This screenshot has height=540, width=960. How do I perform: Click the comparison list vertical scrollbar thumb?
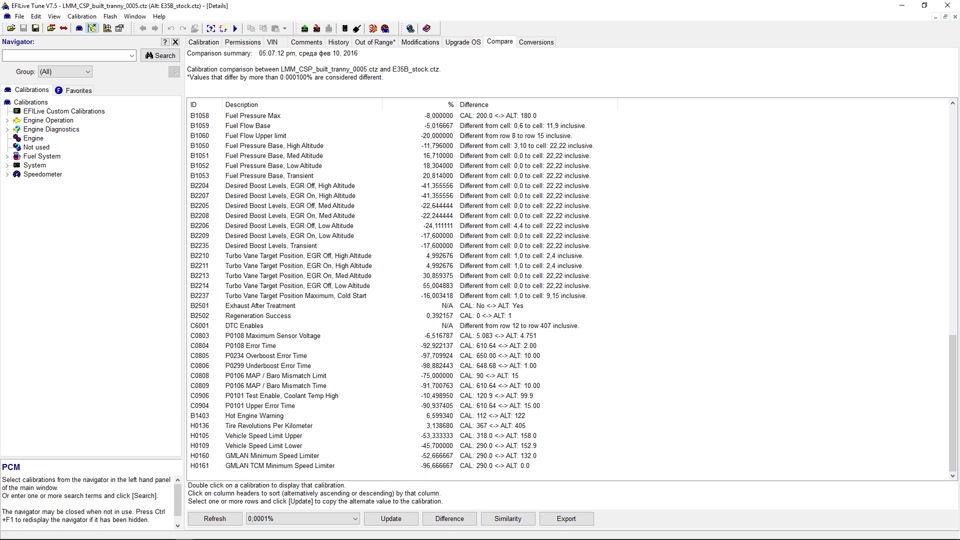click(x=952, y=401)
